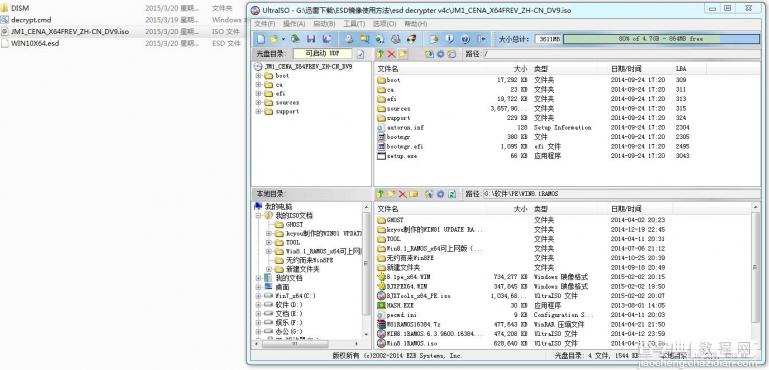Expand the boot folder in image tree
Image resolution: width=769 pixels, height=370 pixels.
point(258,76)
